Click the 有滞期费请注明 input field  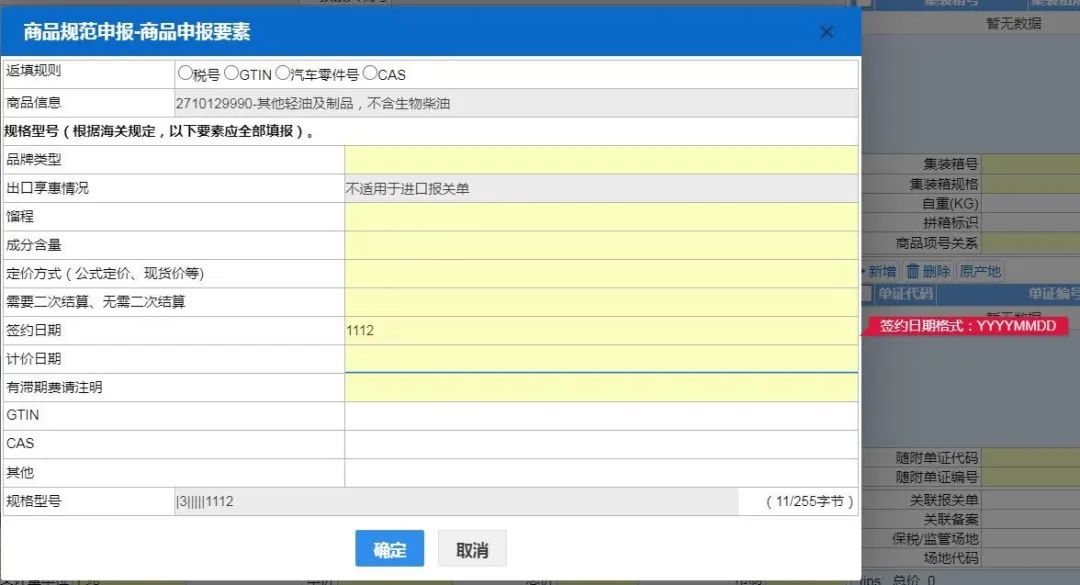(x=601, y=387)
